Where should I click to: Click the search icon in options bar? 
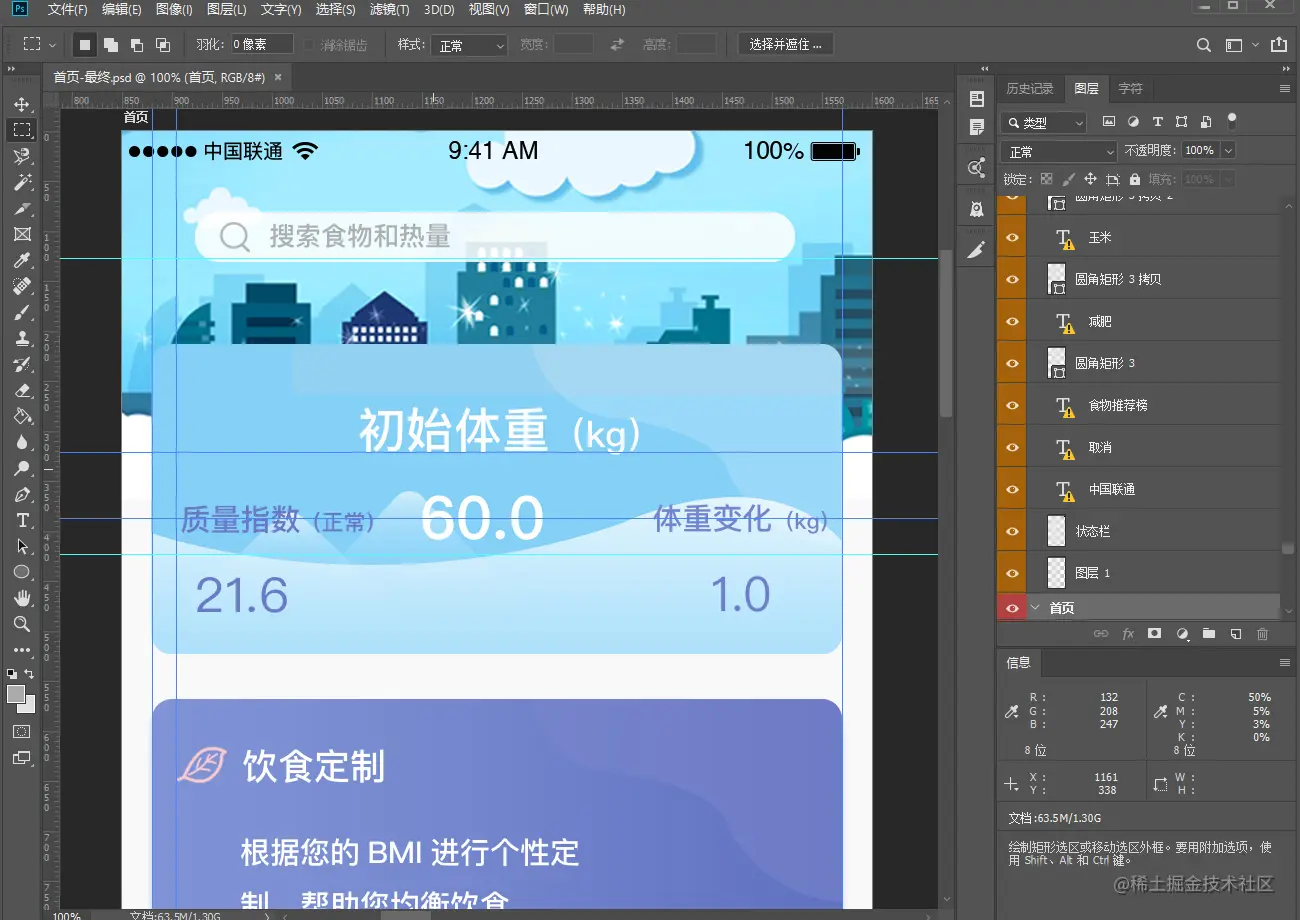[x=1205, y=45]
